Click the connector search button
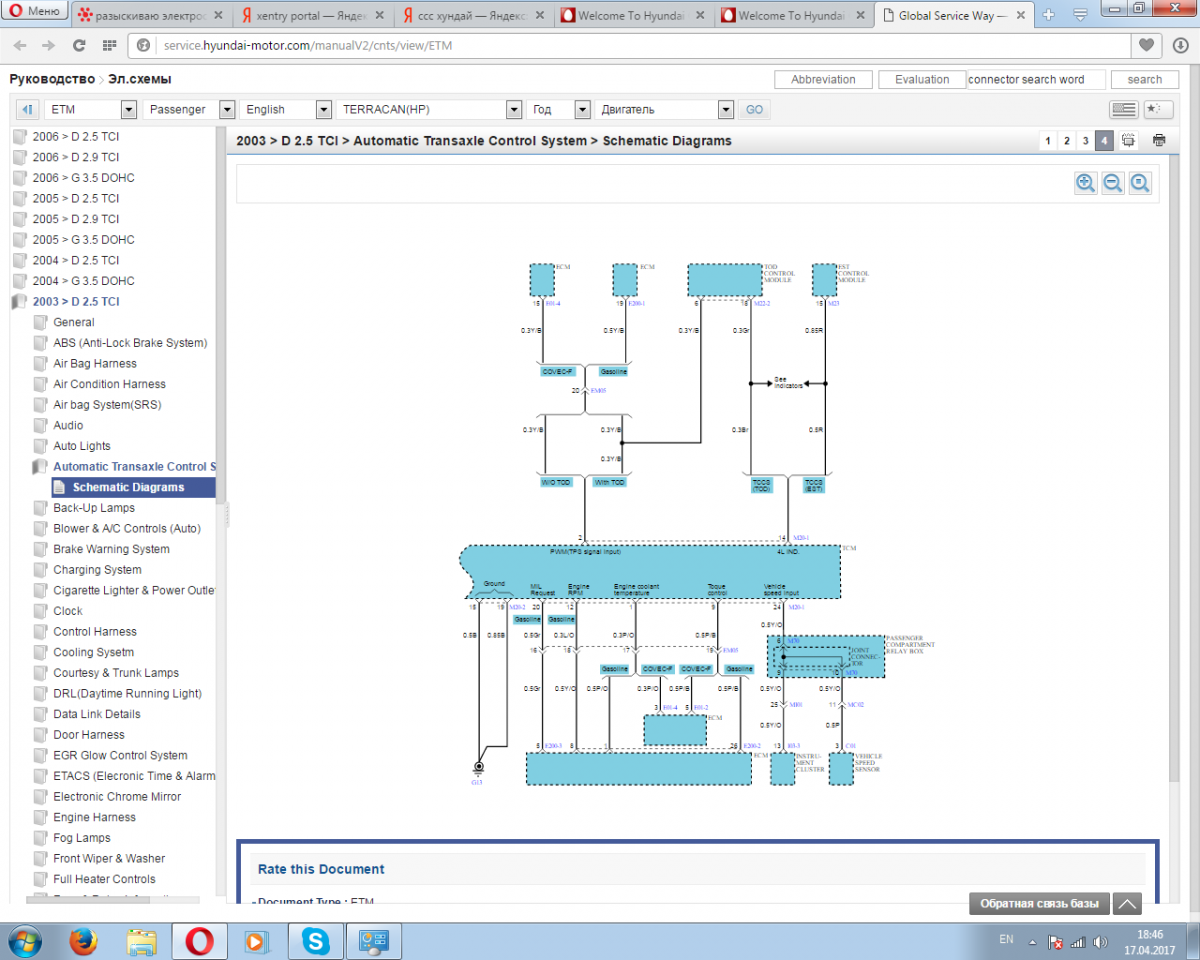The height and width of the screenshot is (960, 1200). pos(1145,80)
